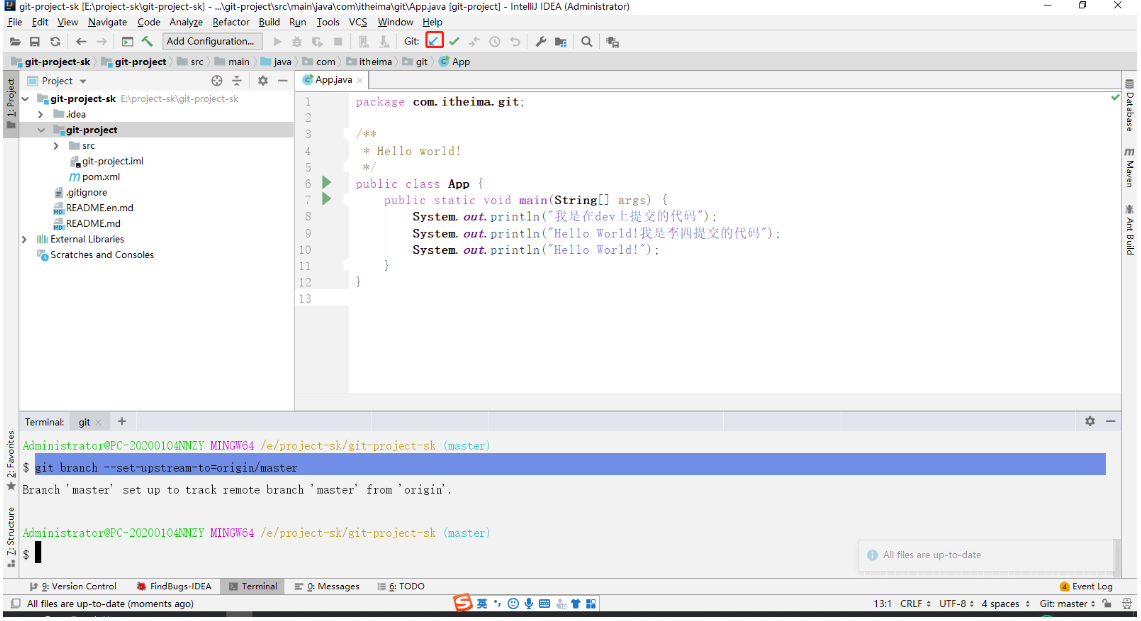Click the Git Commit checkmark icon
Image resolution: width=1141 pixels, height=621 pixels.
pyautogui.click(x=454, y=41)
